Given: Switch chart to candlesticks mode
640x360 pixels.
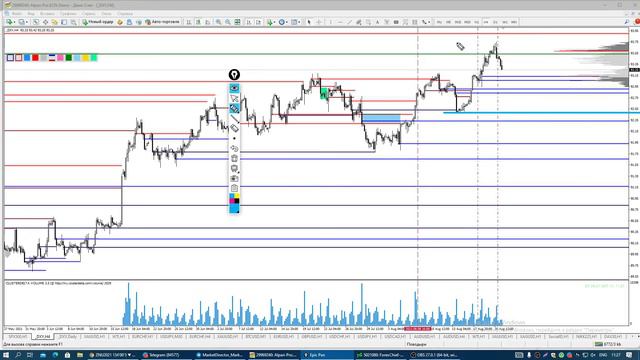Looking at the screenshot, I should click(x=198, y=22).
